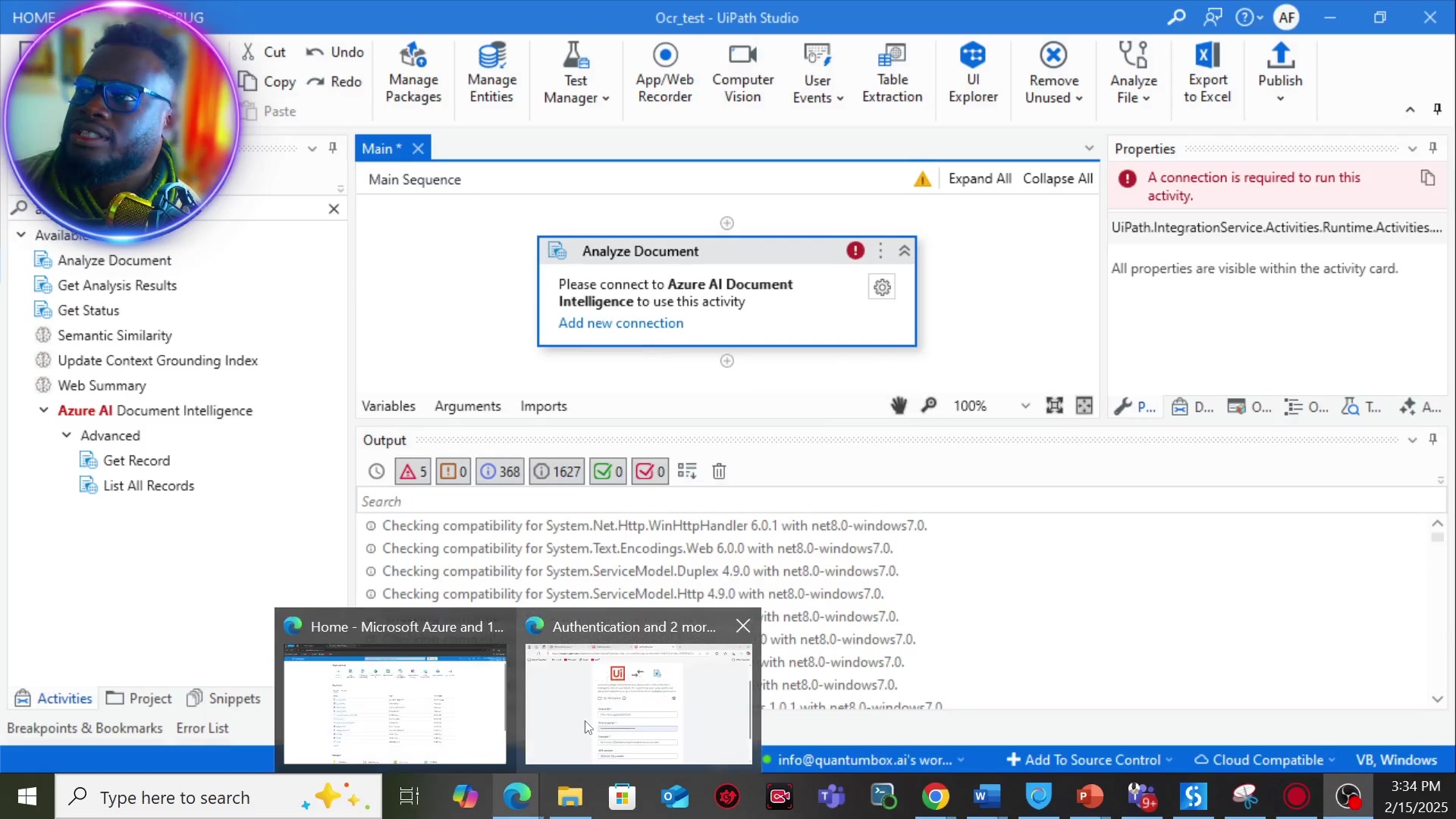
Task: Open UI Explorer
Action: (973, 74)
